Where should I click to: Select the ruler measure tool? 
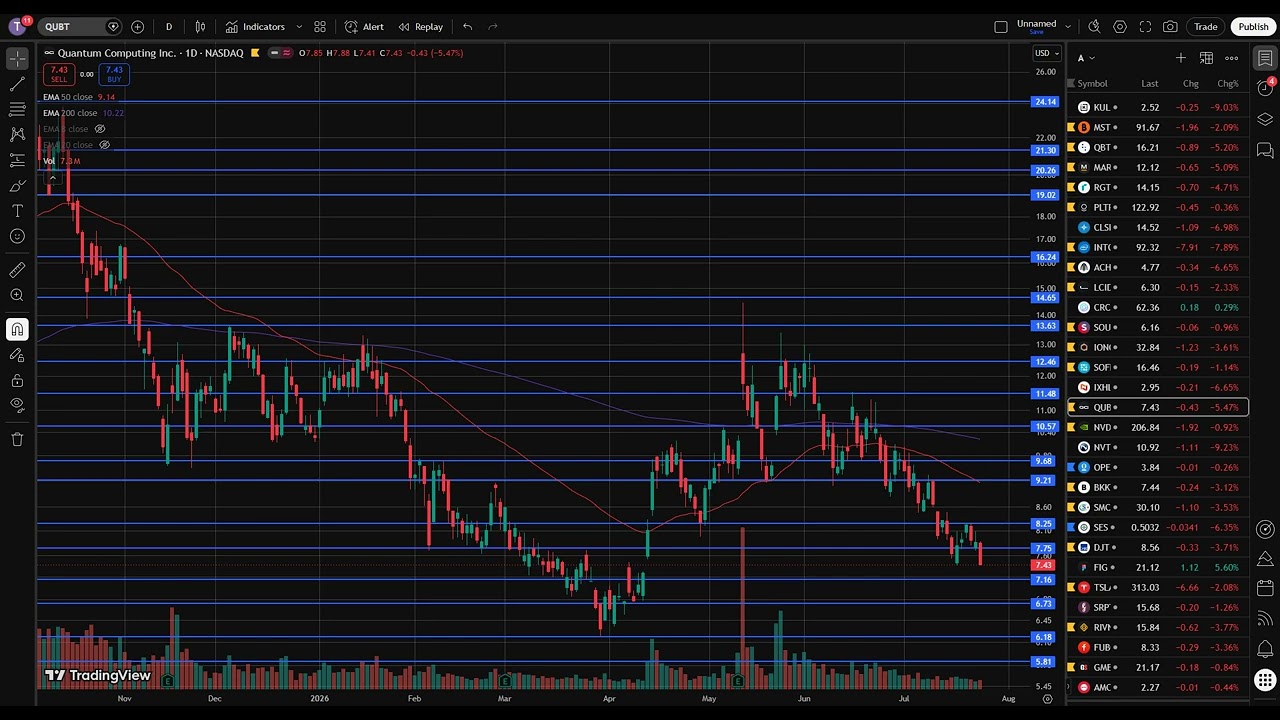pos(17,270)
